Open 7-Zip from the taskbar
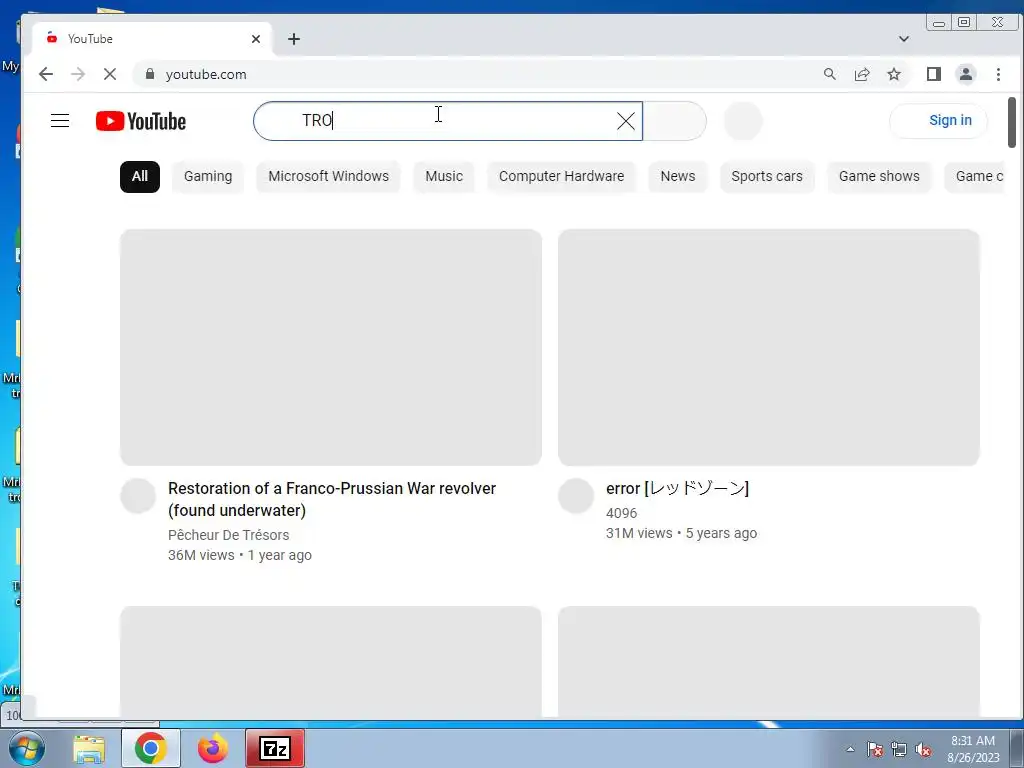Viewport: 1024px width, 768px height. pos(275,748)
